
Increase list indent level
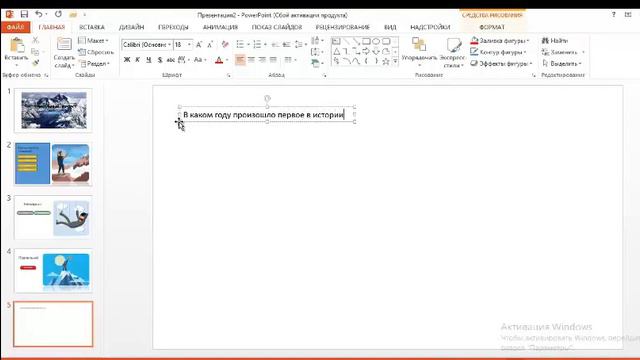[x=287, y=44]
